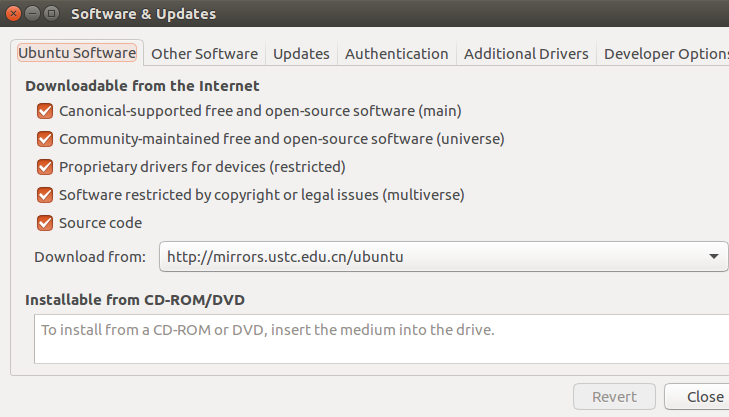The image size is (729, 417).
Task: Close the Software & Updates window
Action: [x=13, y=13]
